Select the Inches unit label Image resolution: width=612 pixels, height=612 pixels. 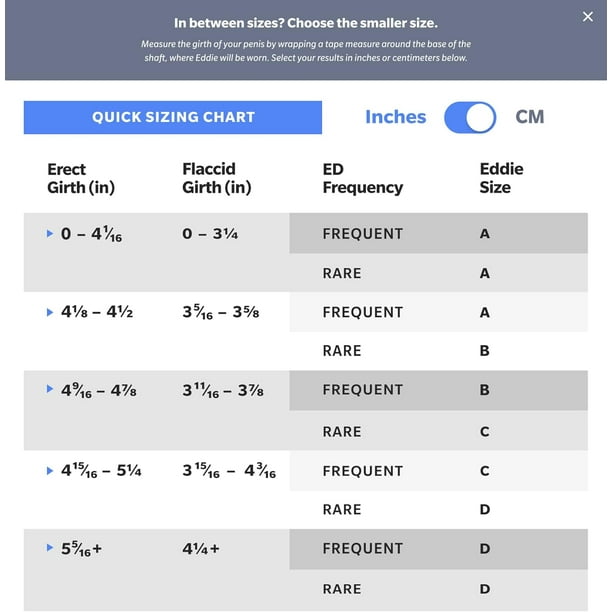click(395, 117)
